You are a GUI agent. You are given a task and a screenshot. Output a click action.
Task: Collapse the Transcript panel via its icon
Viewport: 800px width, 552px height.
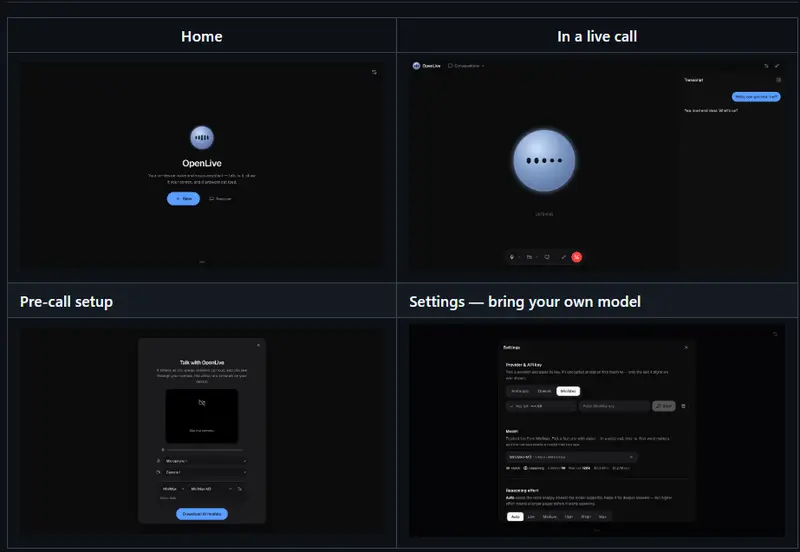click(x=778, y=80)
